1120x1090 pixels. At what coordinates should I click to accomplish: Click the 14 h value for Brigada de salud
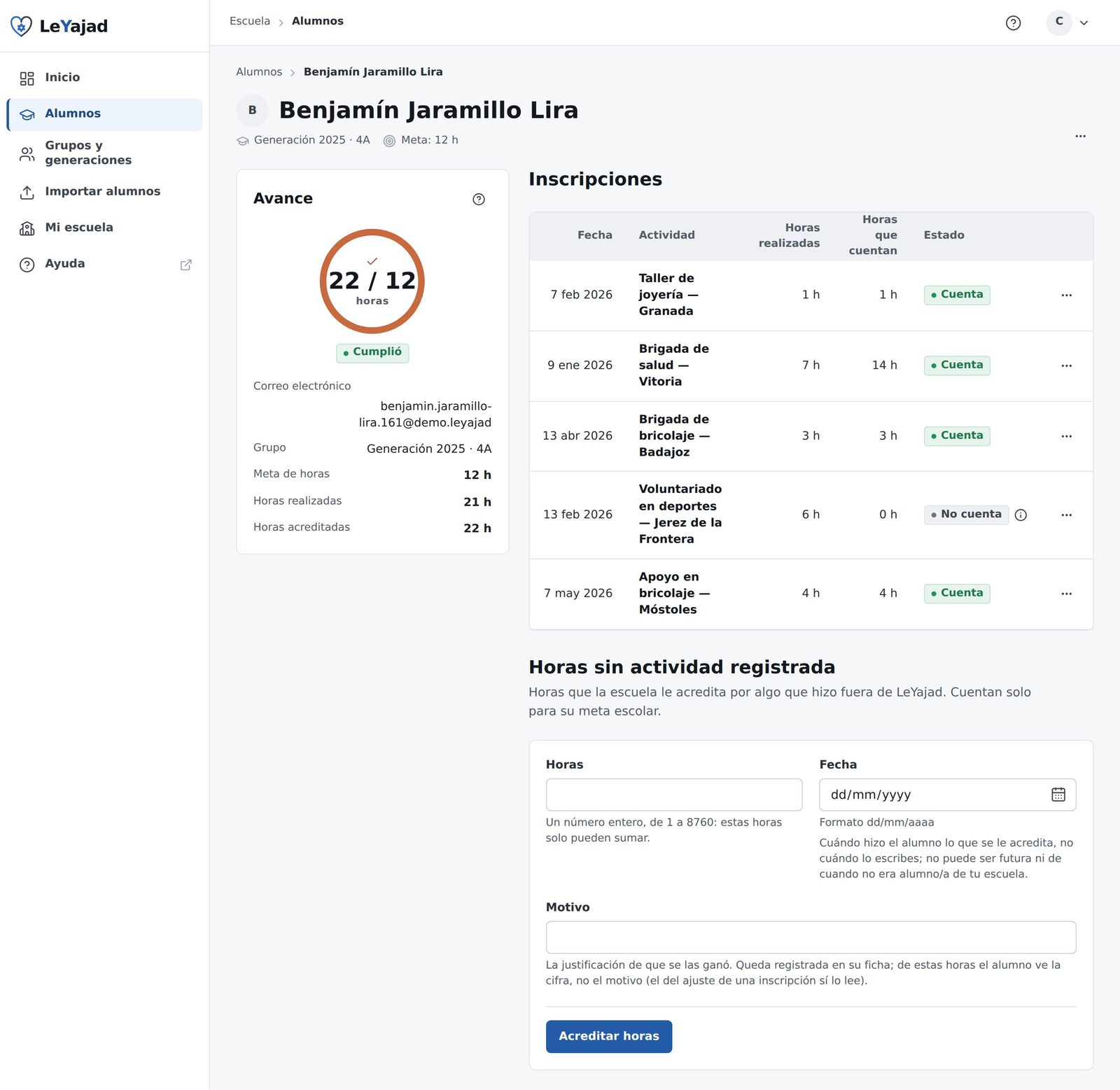[884, 365]
